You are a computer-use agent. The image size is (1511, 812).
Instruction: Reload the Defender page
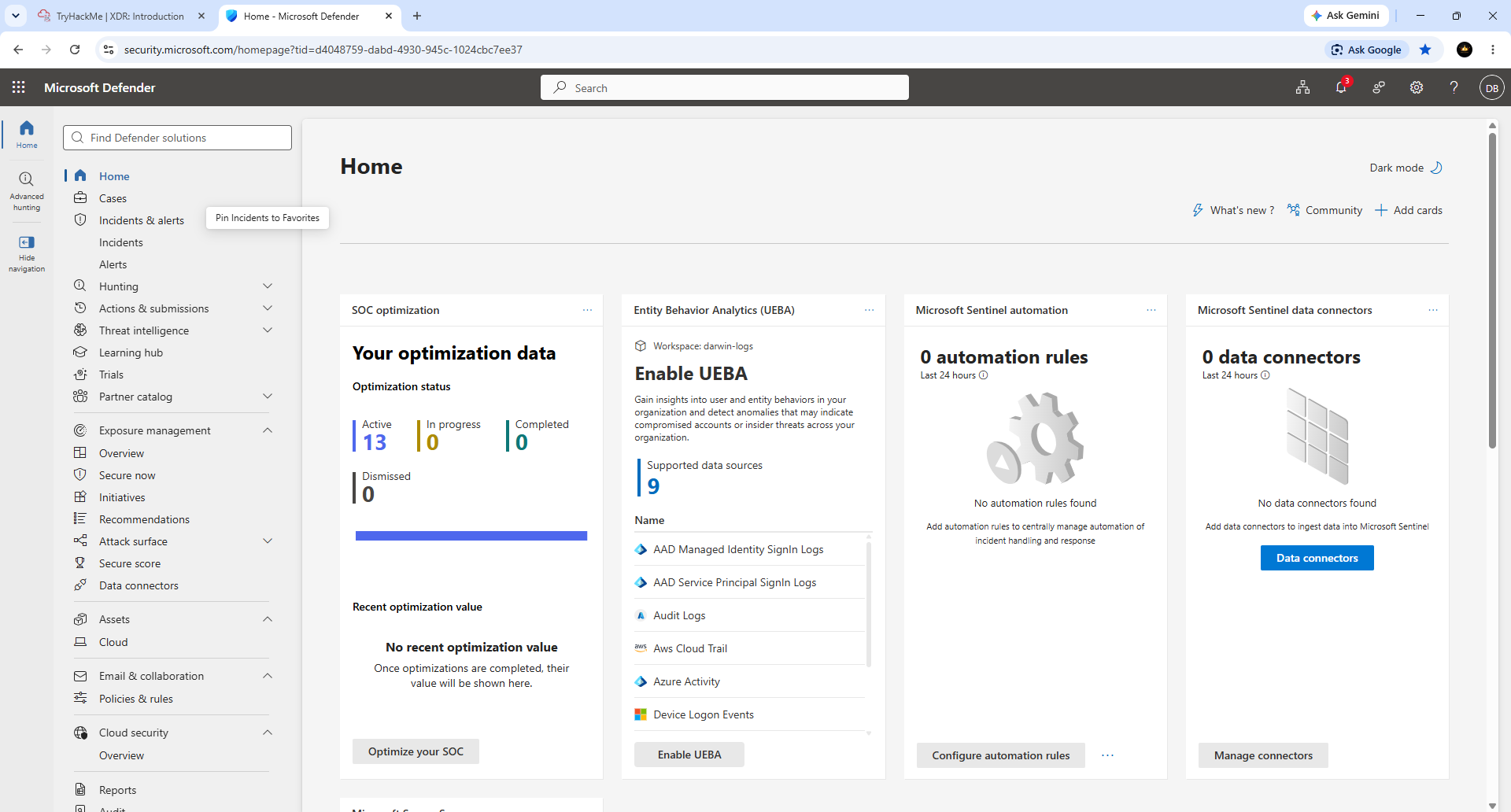coord(75,50)
